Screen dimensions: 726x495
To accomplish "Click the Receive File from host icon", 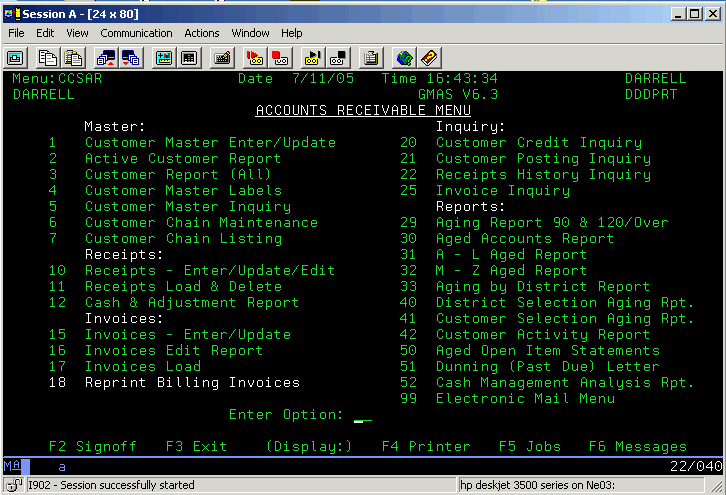I will click(130, 58).
